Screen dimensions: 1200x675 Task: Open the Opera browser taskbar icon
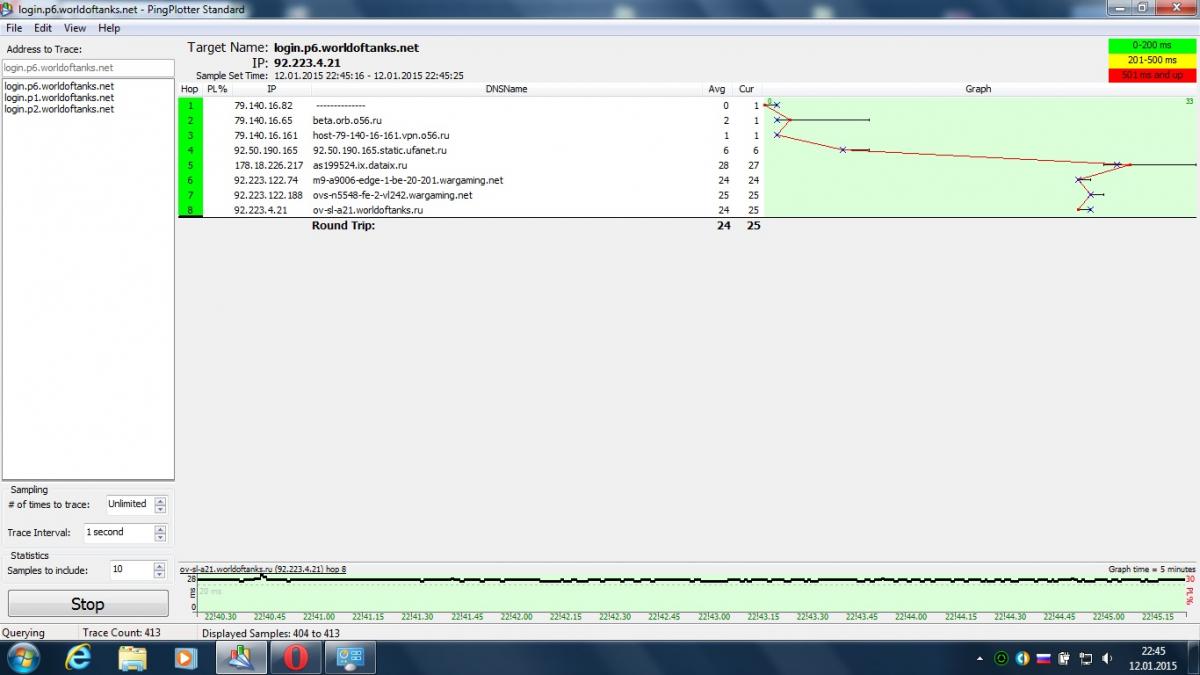[295, 657]
